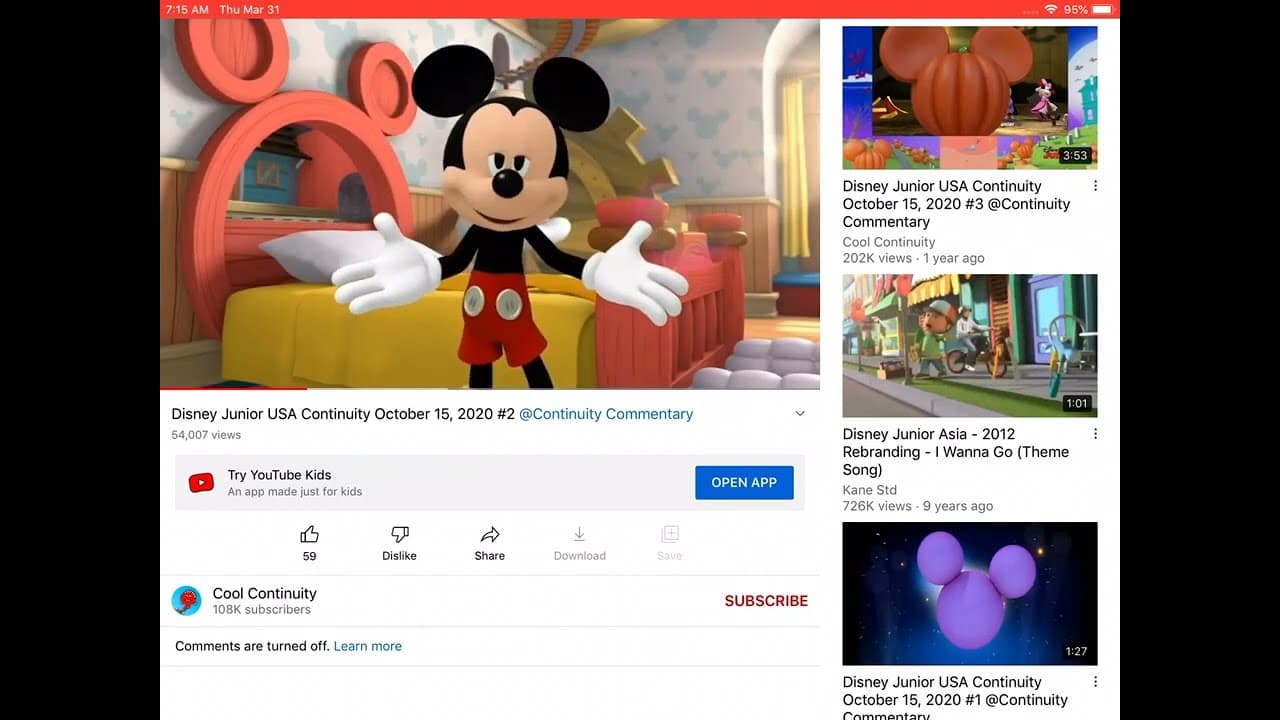Open 'Disney Junior USA Continuity October 15, 2020 #1' title

[955, 699]
